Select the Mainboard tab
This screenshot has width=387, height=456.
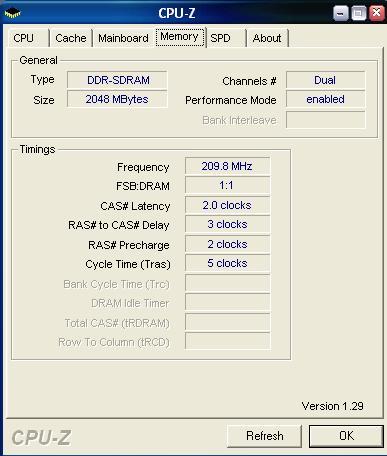pyautogui.click(x=123, y=38)
